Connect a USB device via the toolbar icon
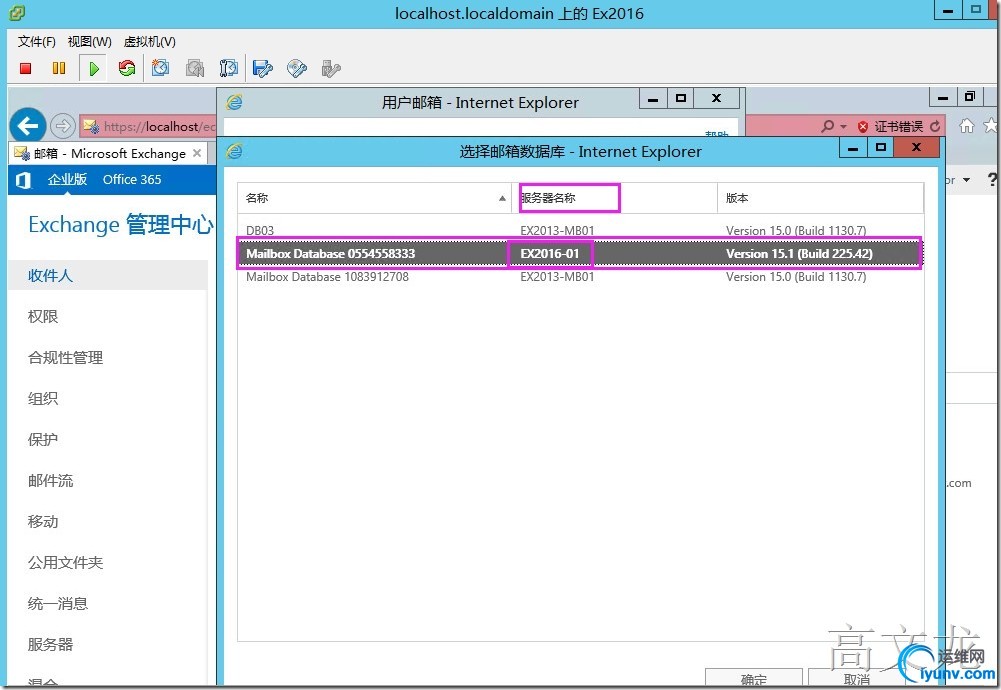 [x=331, y=68]
